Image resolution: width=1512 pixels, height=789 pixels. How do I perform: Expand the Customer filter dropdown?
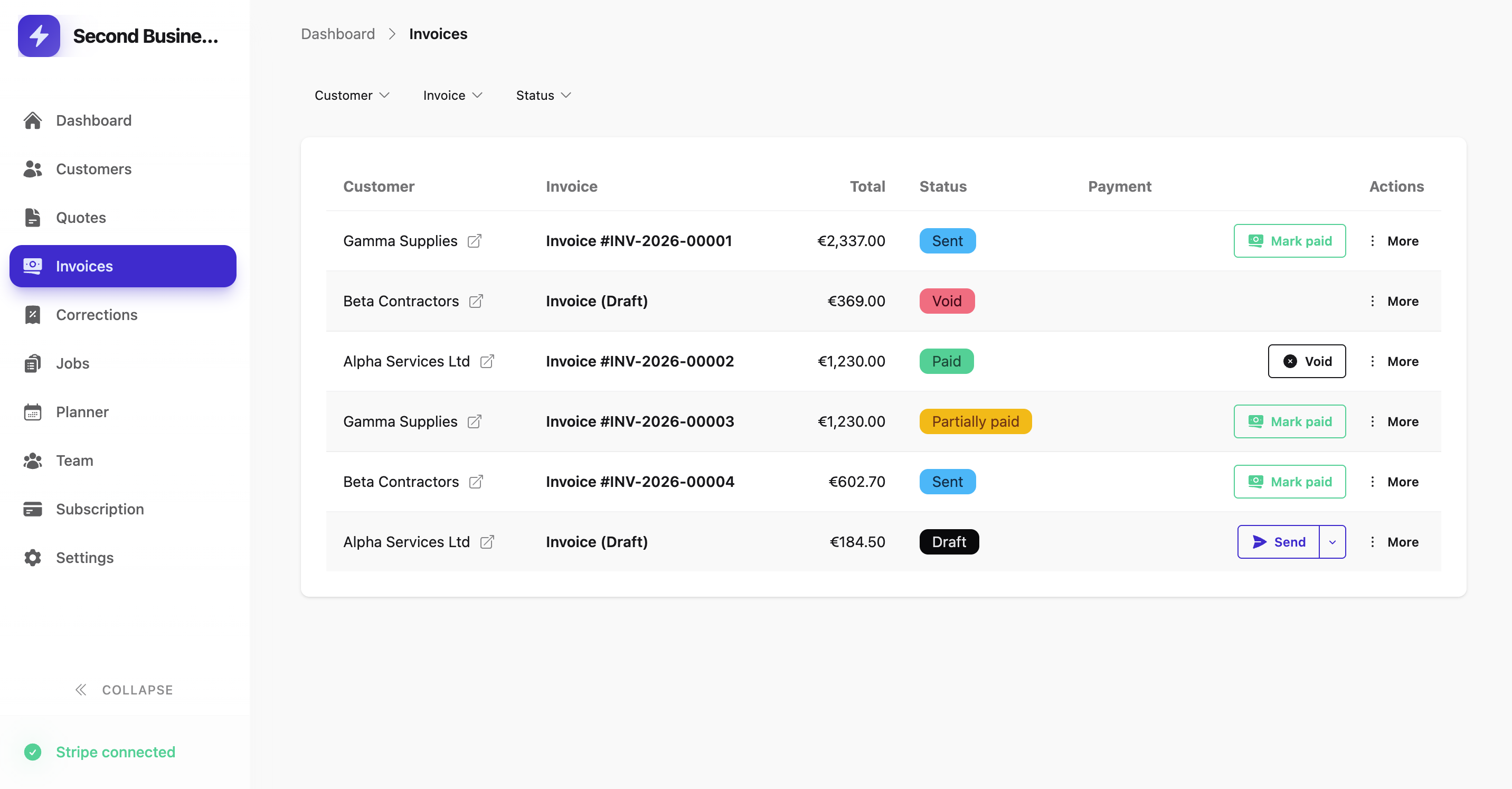(352, 95)
